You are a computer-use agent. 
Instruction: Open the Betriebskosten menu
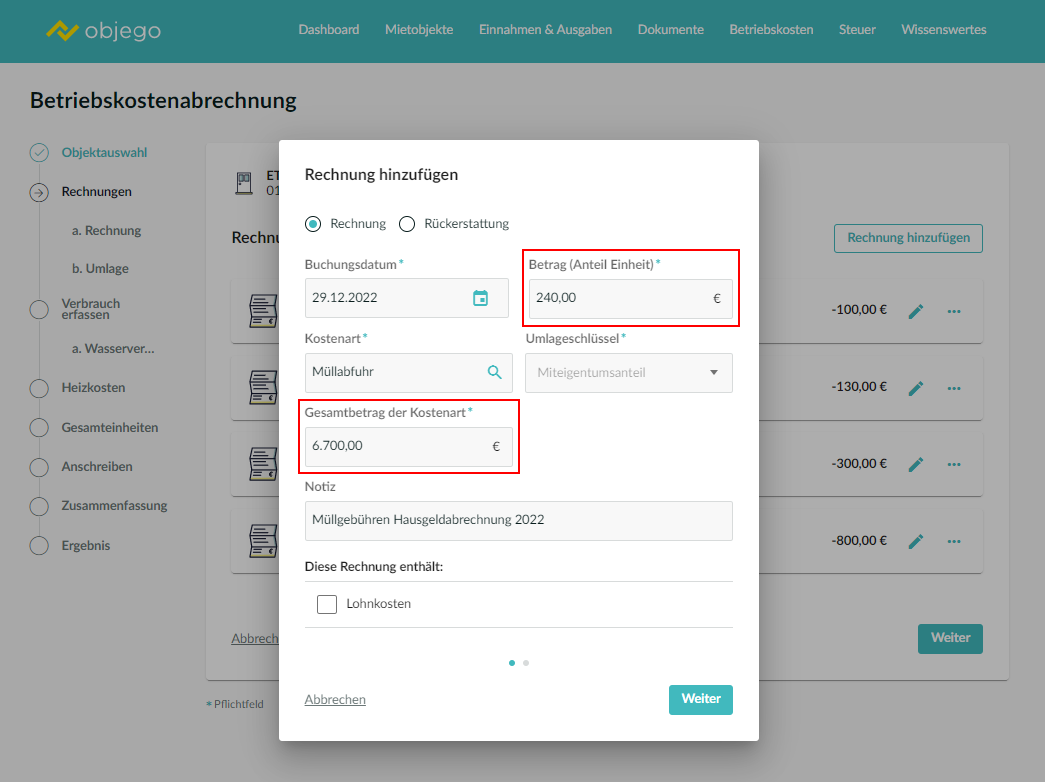pyautogui.click(x=771, y=30)
